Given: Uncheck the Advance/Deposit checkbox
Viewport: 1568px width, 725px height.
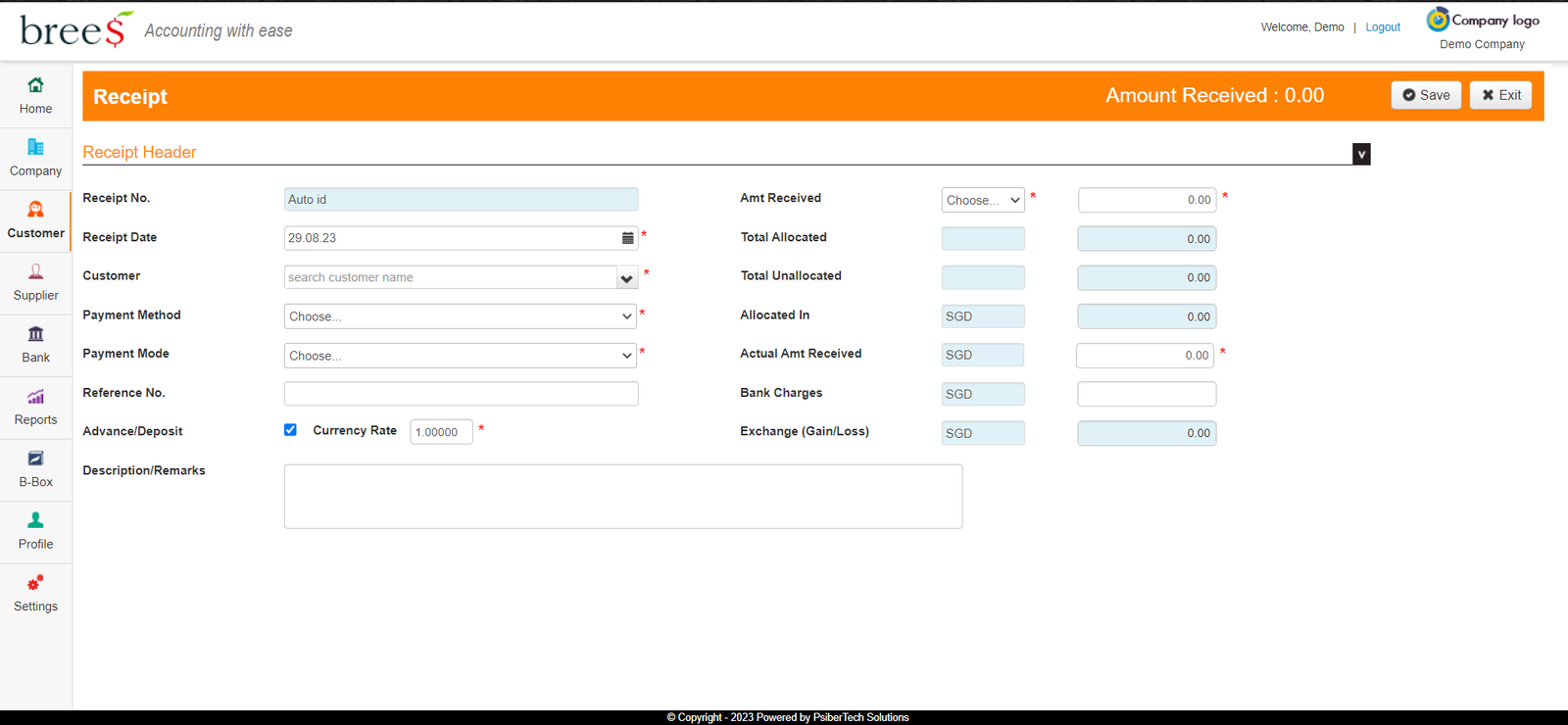Looking at the screenshot, I should [x=290, y=430].
